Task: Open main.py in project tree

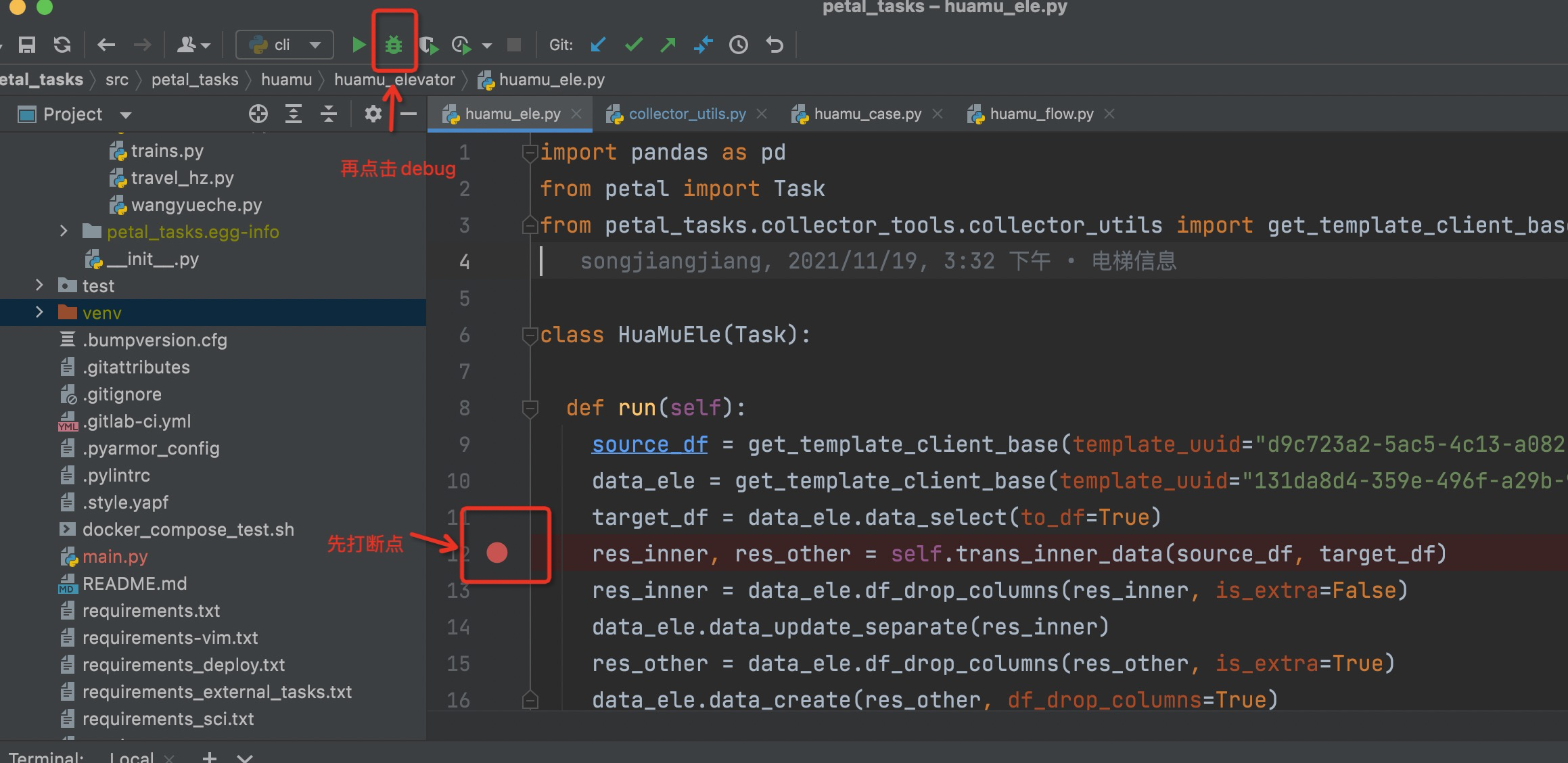Action: (x=115, y=557)
